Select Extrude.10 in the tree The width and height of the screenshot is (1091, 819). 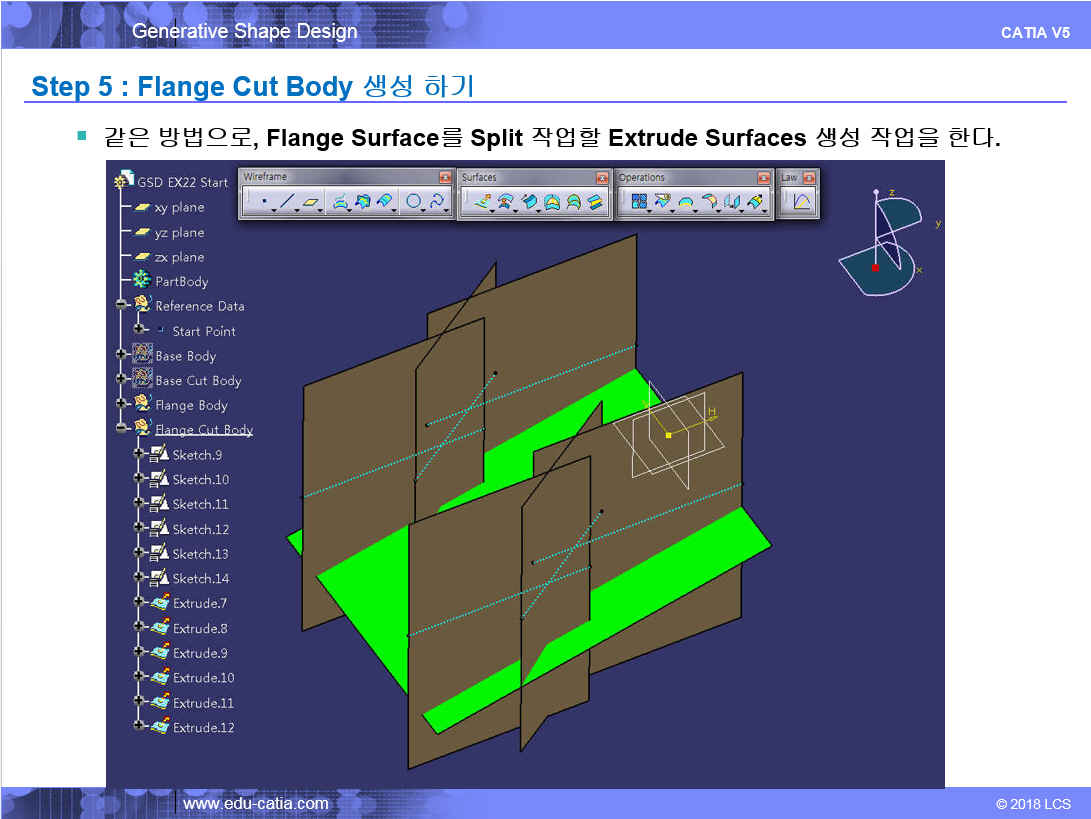(203, 677)
